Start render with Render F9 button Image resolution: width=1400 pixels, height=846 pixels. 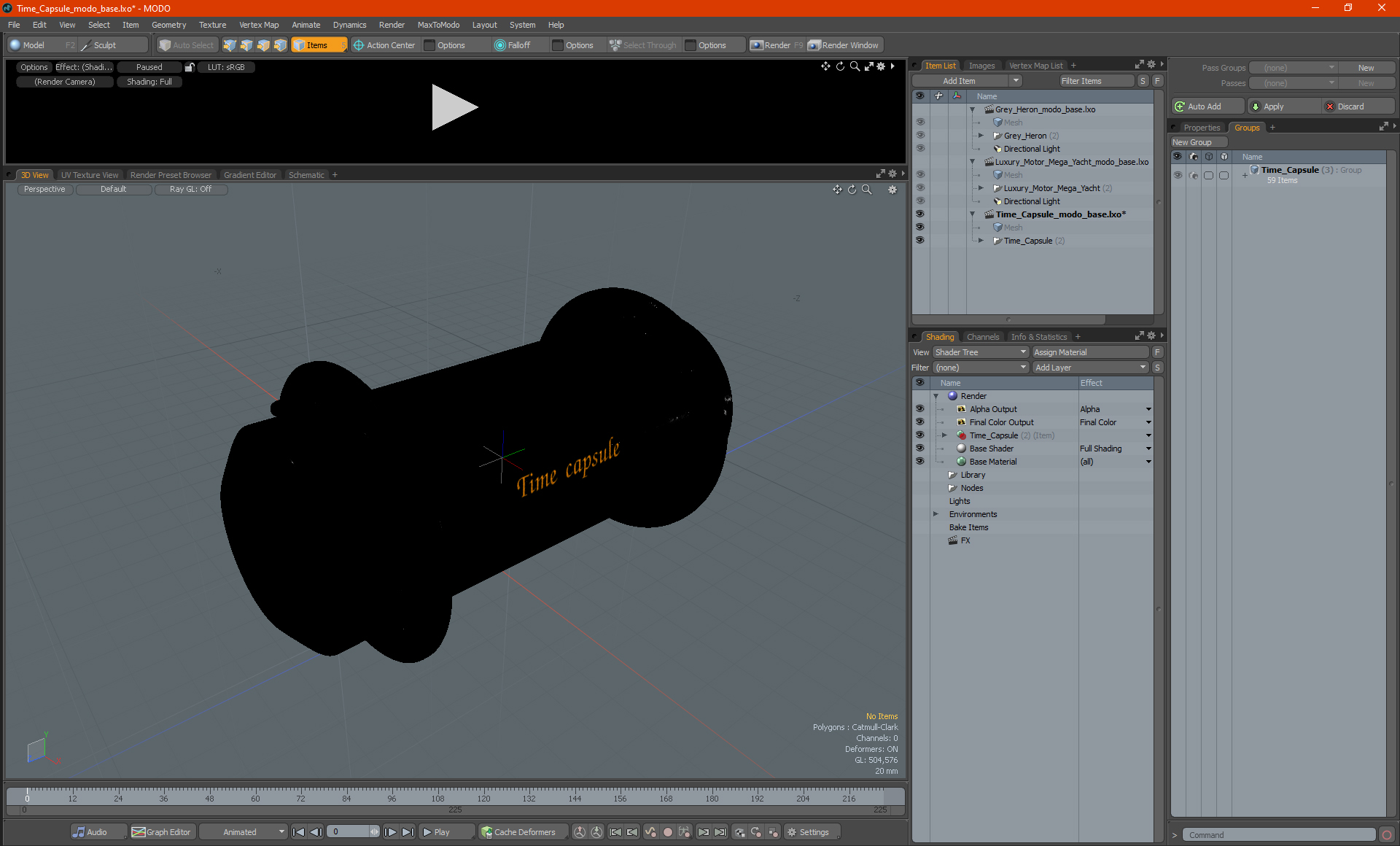[x=777, y=45]
